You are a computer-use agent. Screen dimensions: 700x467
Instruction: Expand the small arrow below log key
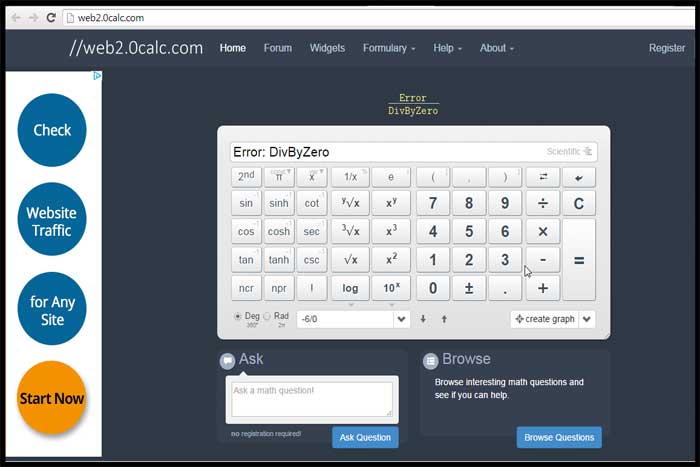pyautogui.click(x=351, y=305)
